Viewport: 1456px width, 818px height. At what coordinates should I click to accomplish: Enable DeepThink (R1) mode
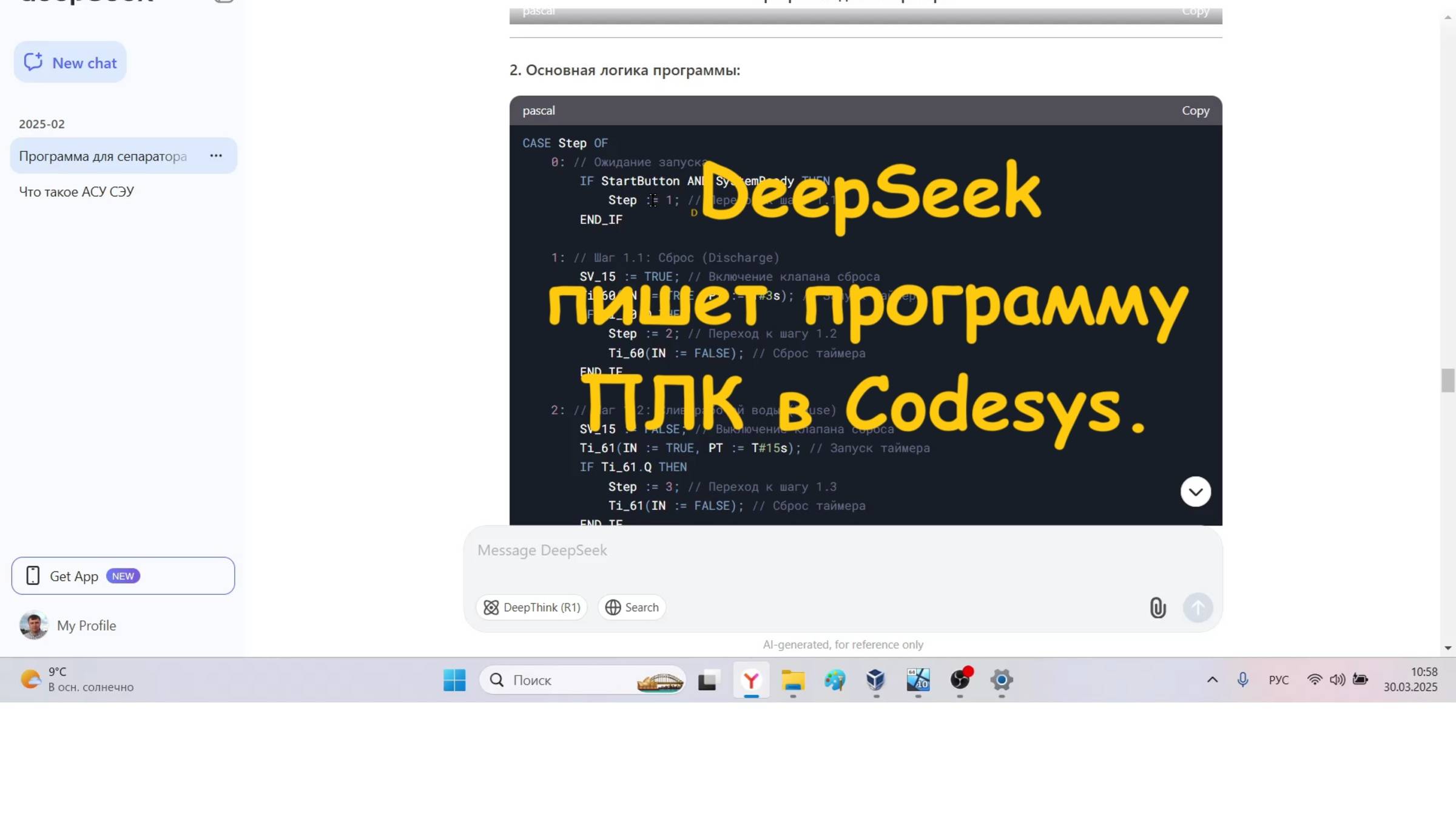(531, 607)
